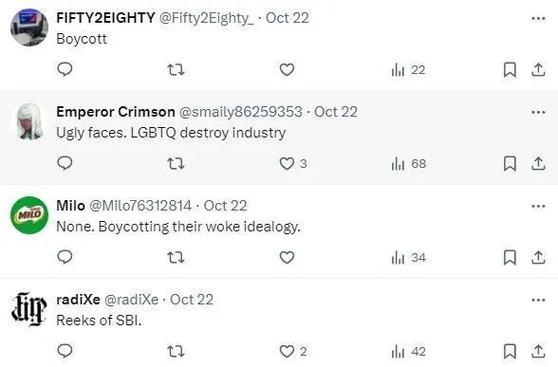
Task: Like Milo's tweet about boycotting
Action: 287,257
